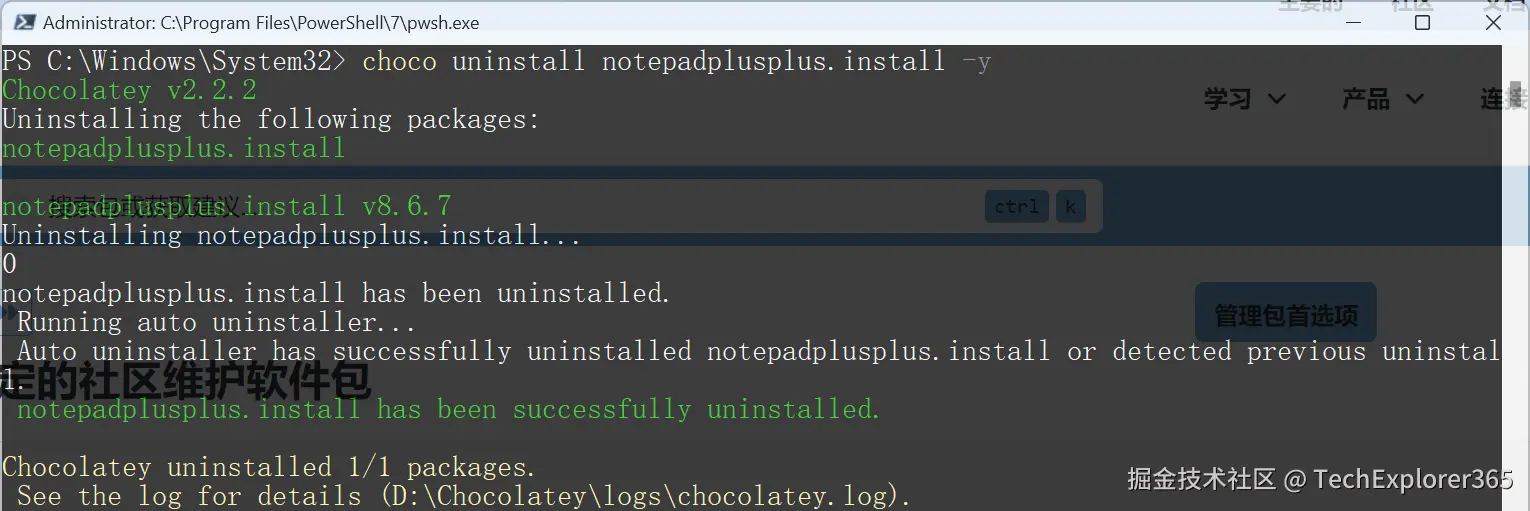Click the 'choco uninstall notepadplusplus.install -y' command line
Image resolution: width=1530 pixels, height=511 pixels.
(676, 61)
